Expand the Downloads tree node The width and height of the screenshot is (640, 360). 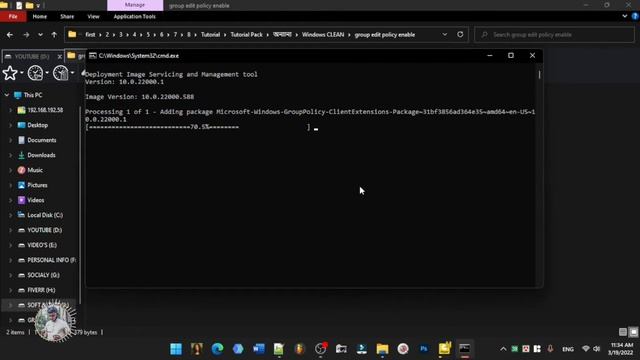tap(11, 155)
